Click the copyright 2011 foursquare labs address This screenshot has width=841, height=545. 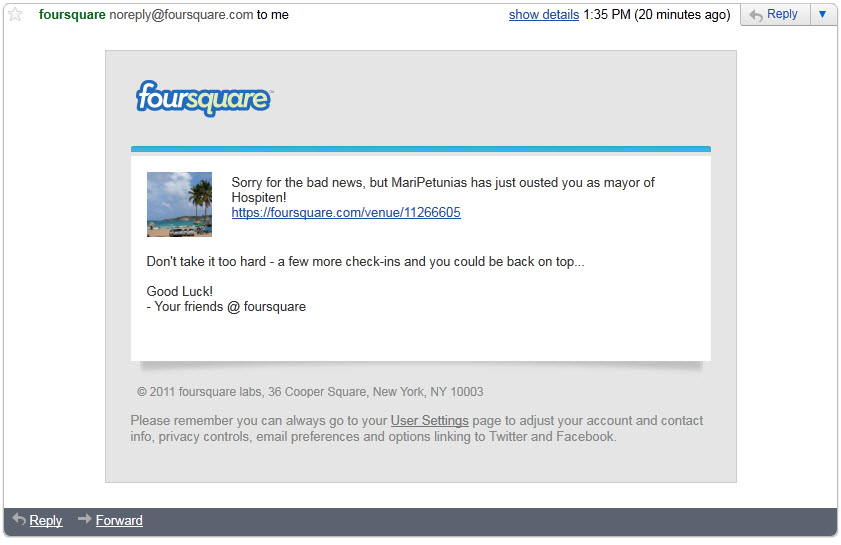pyautogui.click(x=310, y=392)
